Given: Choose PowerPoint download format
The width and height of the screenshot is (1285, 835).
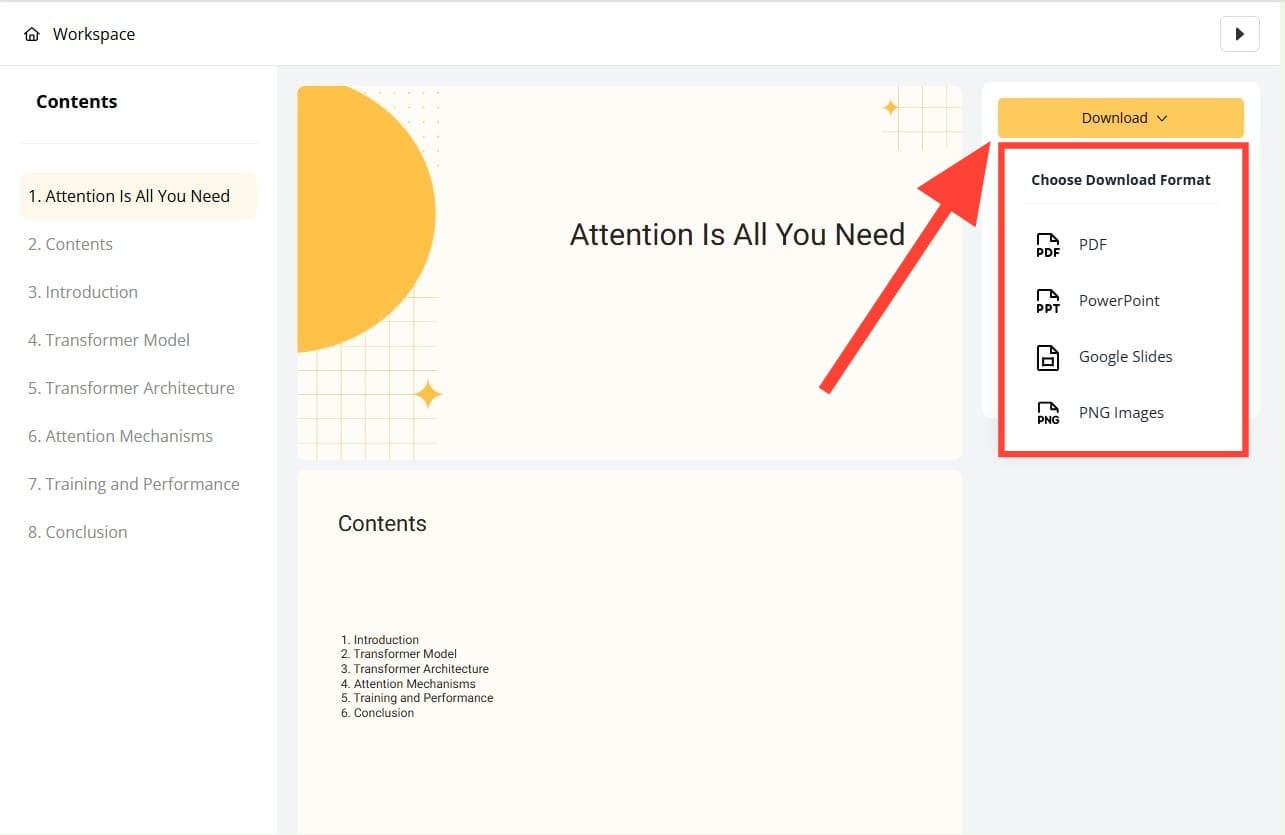Looking at the screenshot, I should click(1121, 301).
